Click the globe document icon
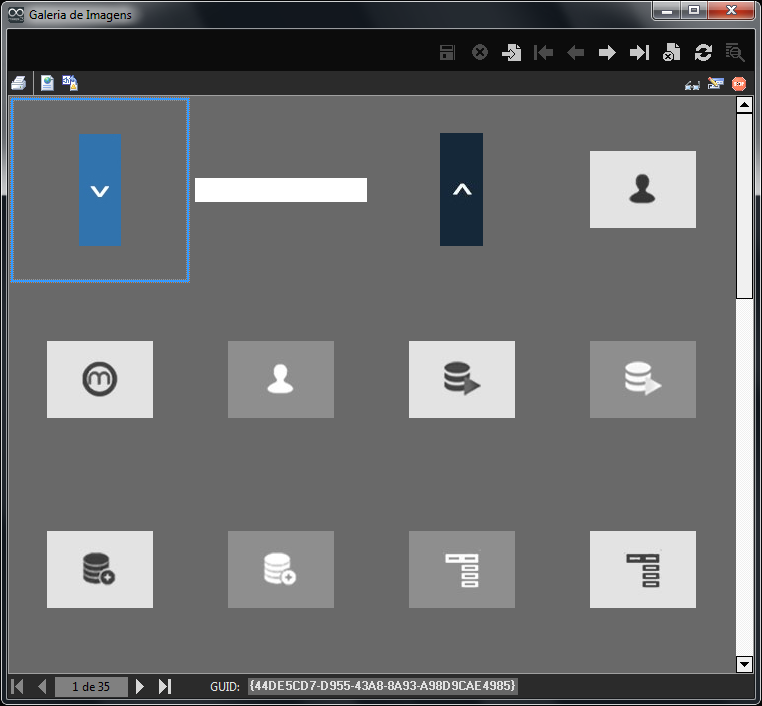 click(47, 83)
